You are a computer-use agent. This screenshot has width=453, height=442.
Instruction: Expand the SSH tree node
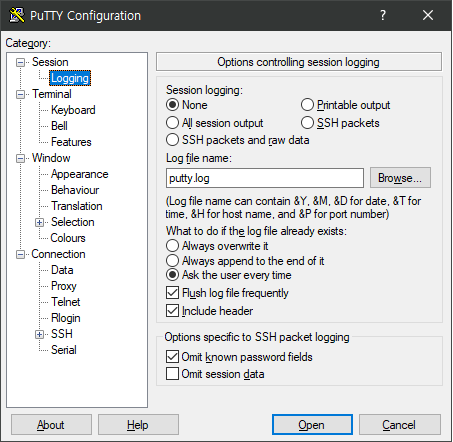(39, 334)
